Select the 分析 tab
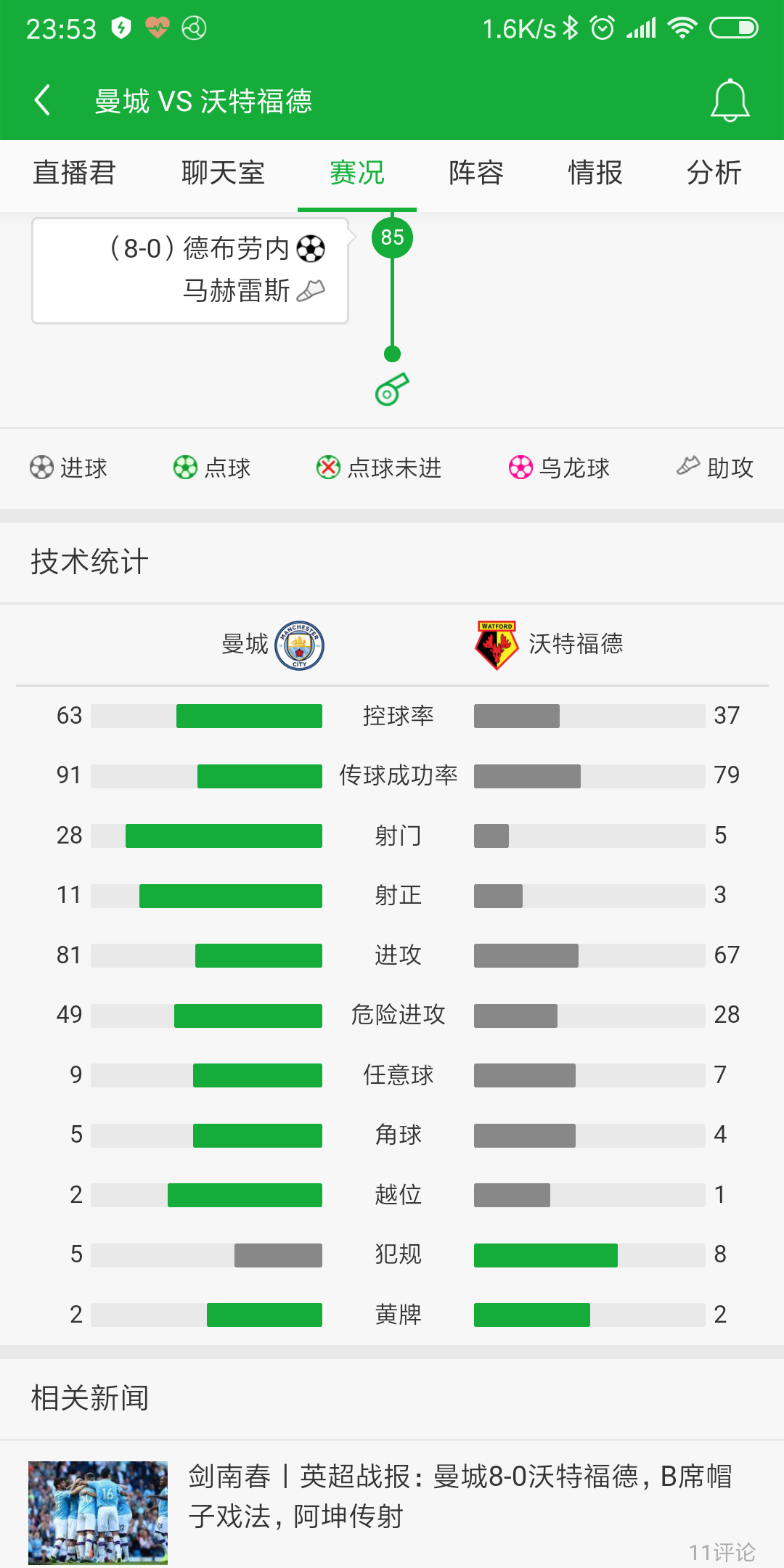784x1568 pixels. coord(714,173)
